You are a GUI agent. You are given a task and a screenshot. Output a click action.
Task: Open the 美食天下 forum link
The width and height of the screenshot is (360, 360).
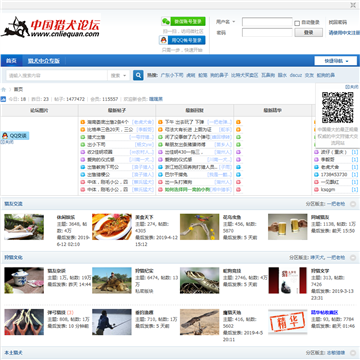click(144, 217)
